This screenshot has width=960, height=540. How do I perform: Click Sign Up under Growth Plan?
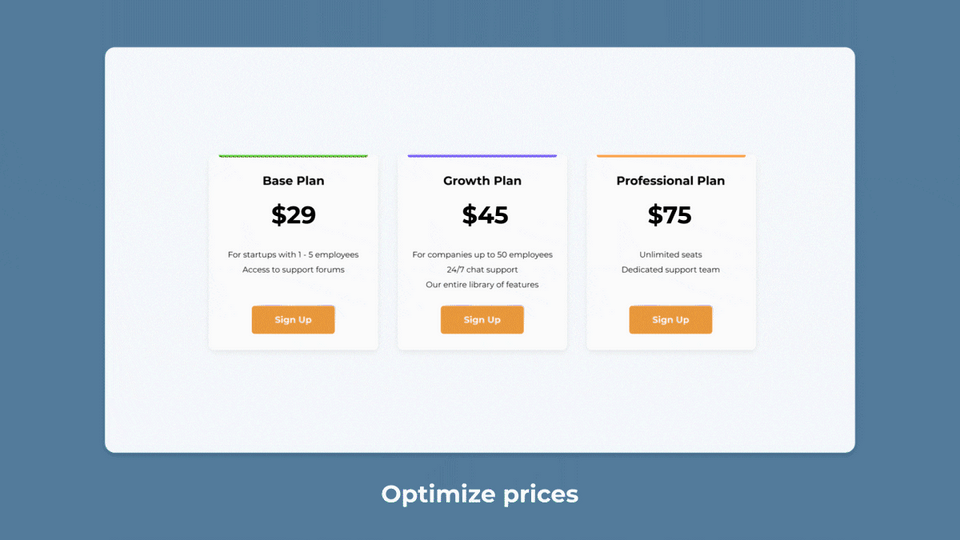point(482,320)
